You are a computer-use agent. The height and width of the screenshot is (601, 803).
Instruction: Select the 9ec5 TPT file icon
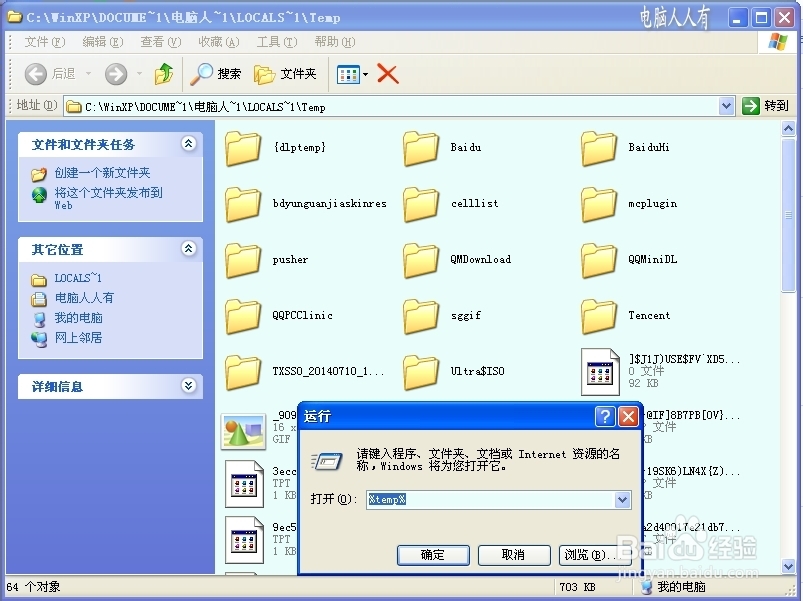click(x=244, y=540)
